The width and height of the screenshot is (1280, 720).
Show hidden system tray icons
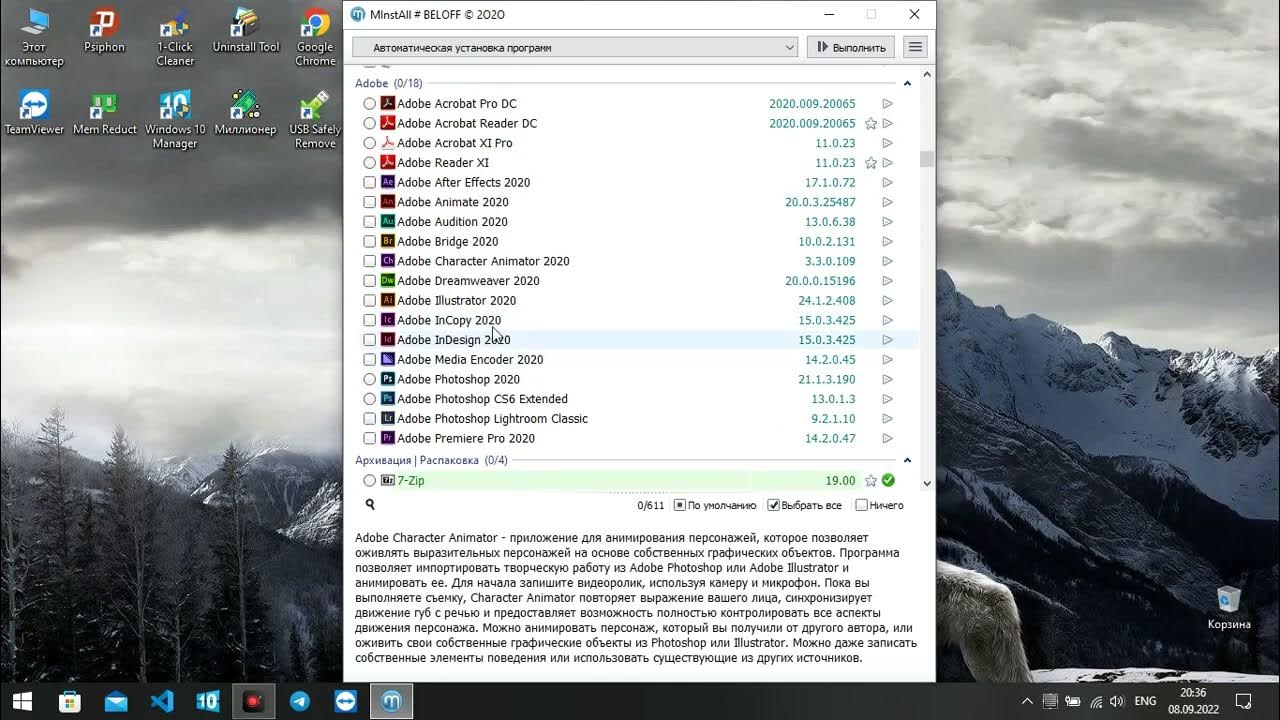1027,701
